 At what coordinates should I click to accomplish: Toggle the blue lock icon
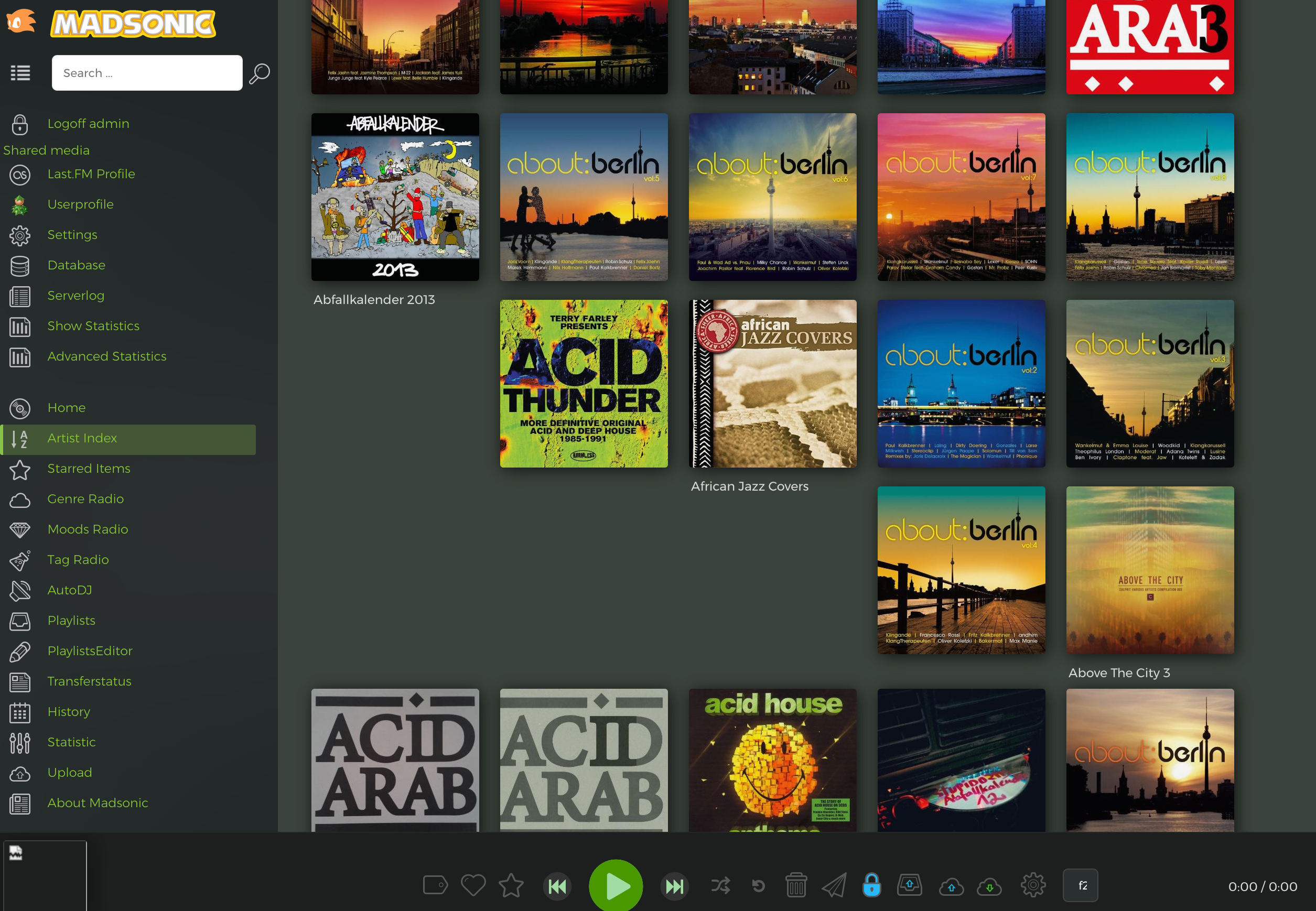[x=871, y=885]
